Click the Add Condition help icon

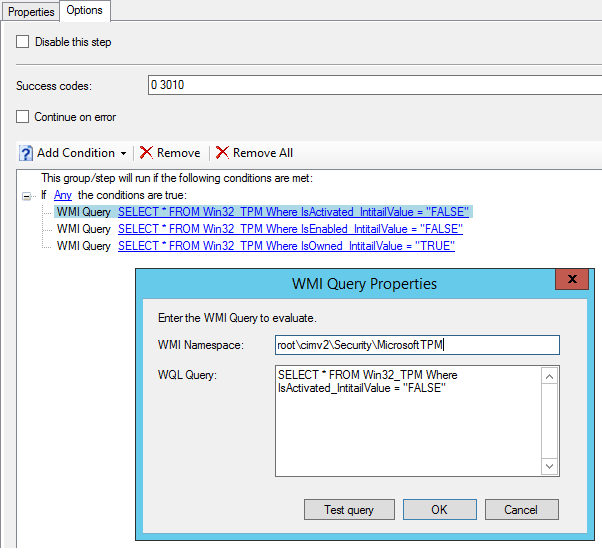(27, 153)
